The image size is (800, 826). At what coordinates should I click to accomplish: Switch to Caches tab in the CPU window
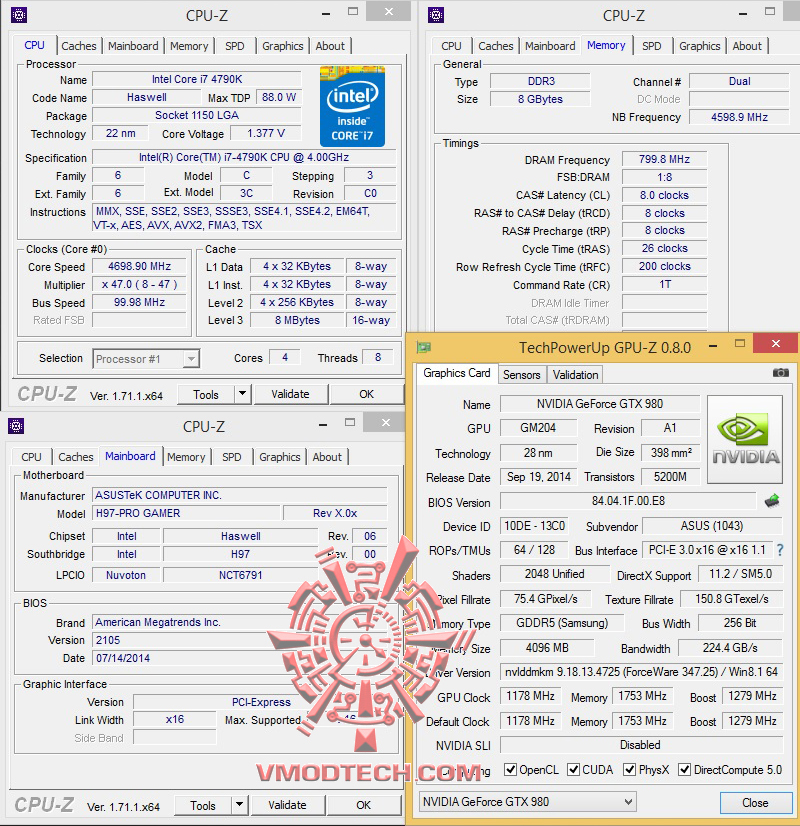(78, 46)
